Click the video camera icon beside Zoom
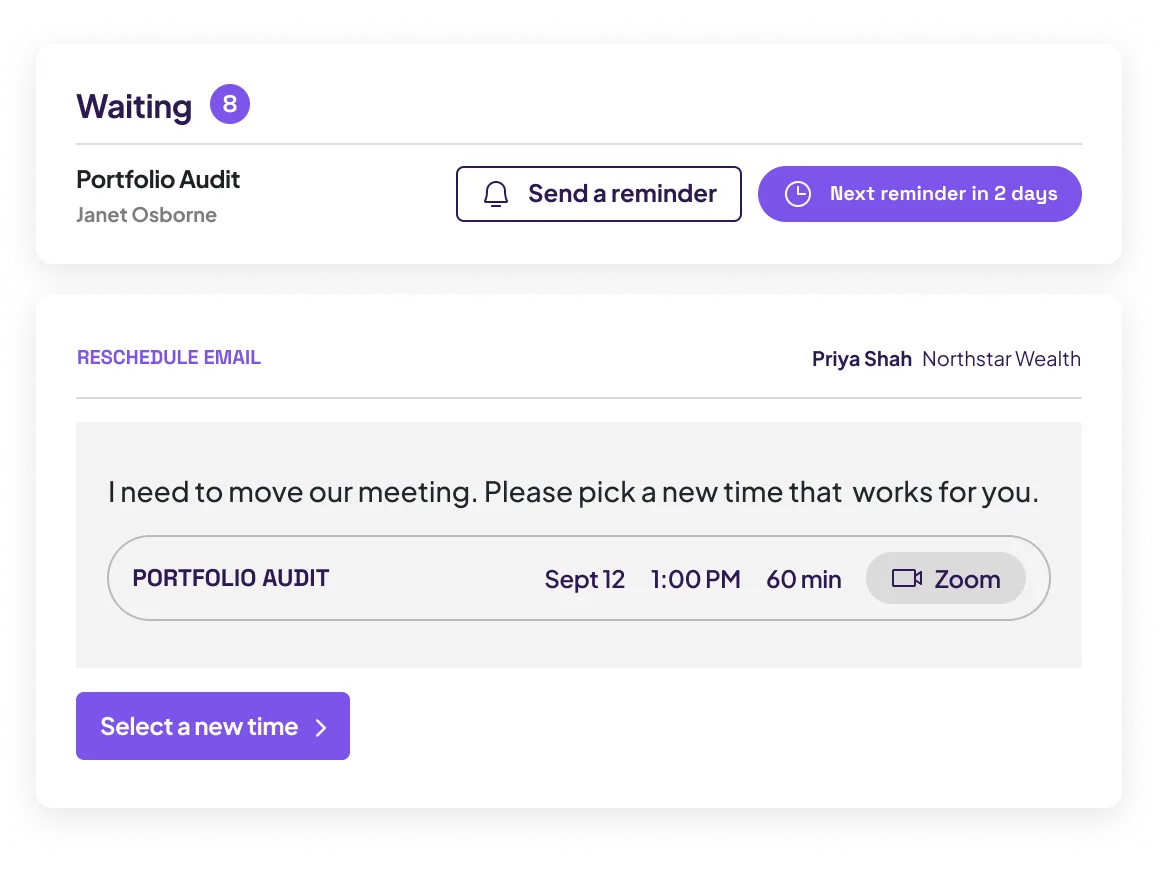 [906, 578]
